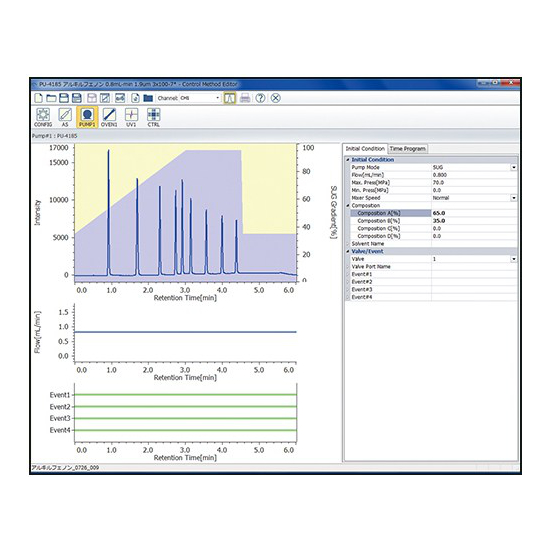Screen dimensions: 551x551
Task: Click the Flow(mL/min) value field
Action: click(474, 175)
